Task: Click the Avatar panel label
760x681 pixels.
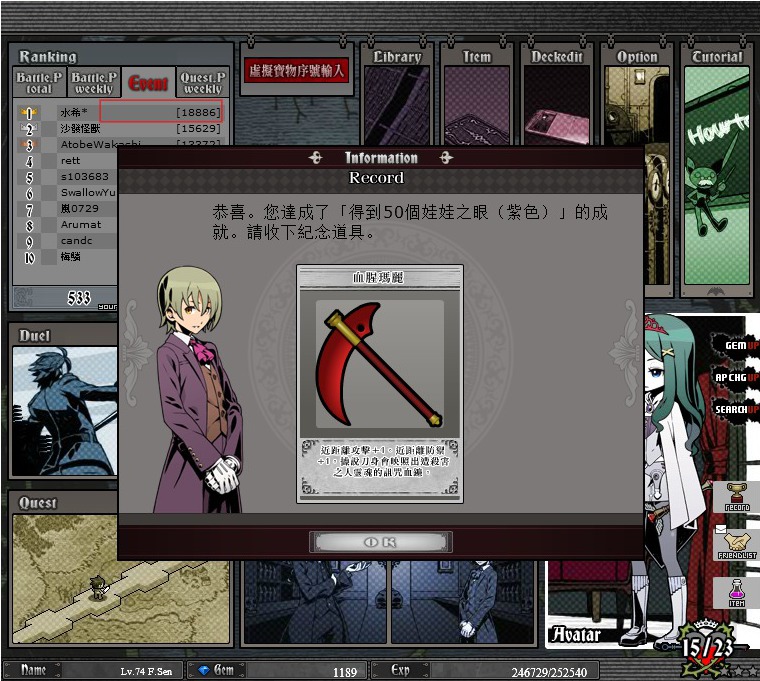Action: (575, 634)
